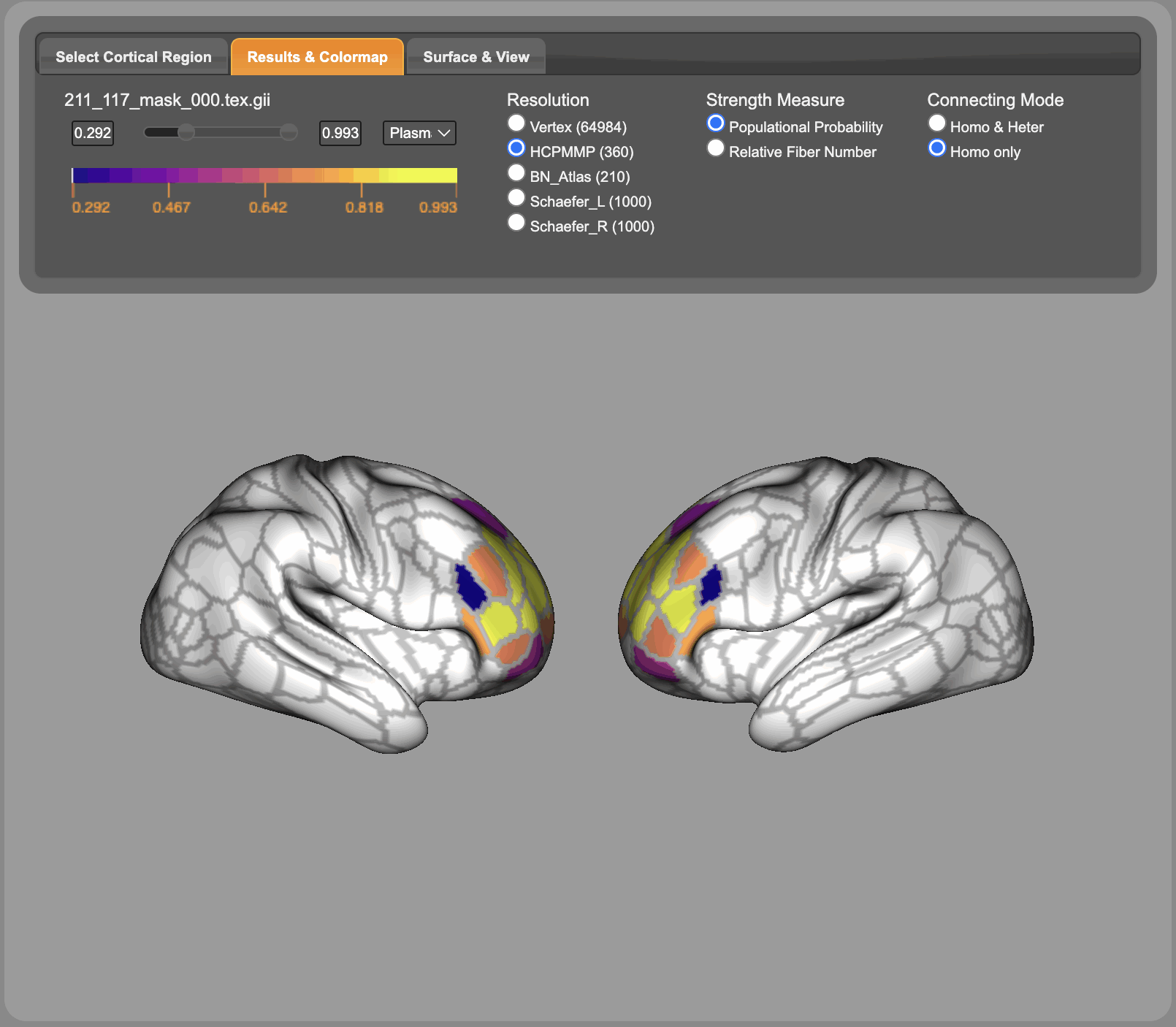Select Homo only connecting mode
The image size is (1176, 1027).
[x=937, y=148]
